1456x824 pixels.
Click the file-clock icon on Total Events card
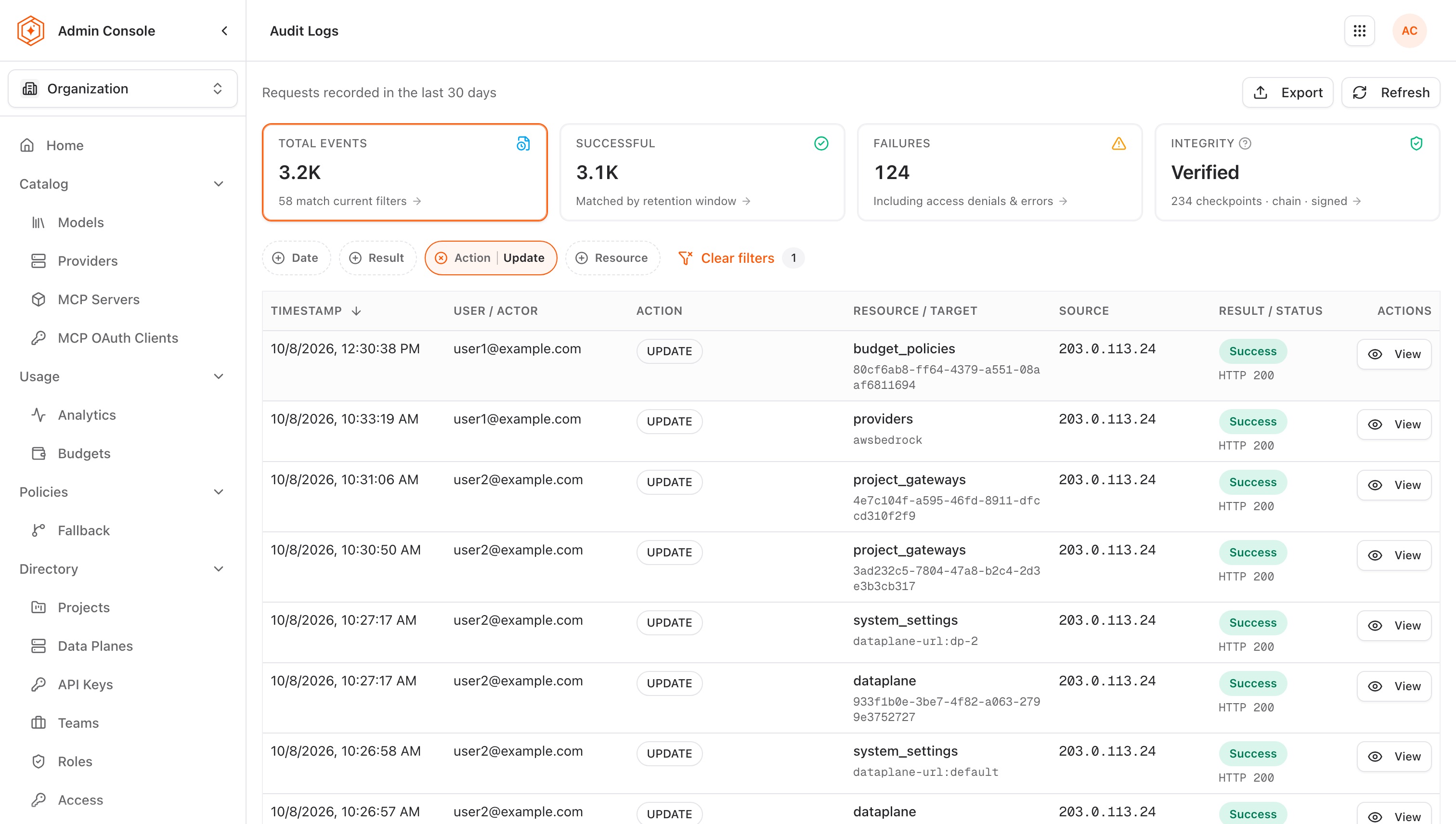pyautogui.click(x=523, y=144)
